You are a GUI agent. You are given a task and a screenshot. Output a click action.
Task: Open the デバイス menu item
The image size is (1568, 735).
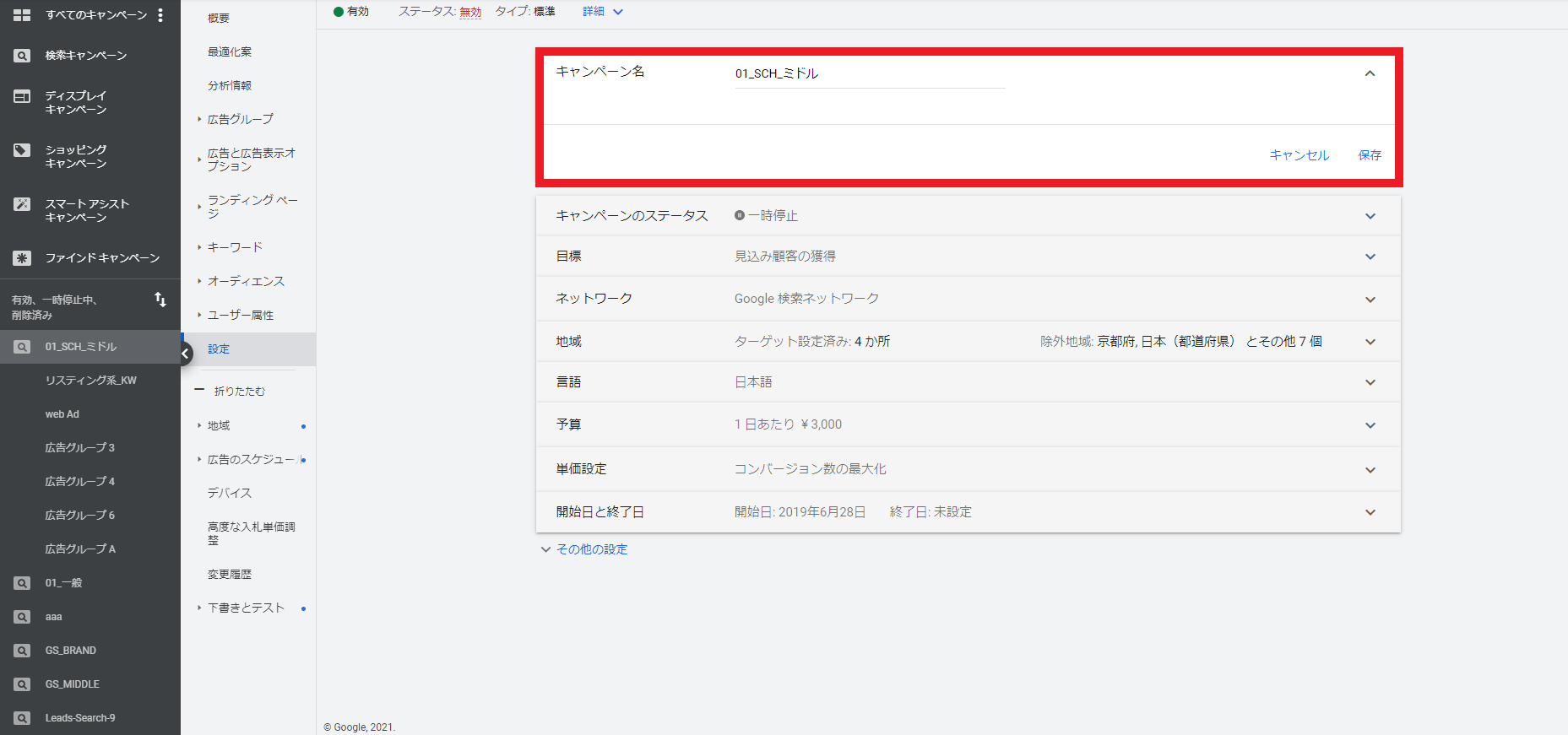pyautogui.click(x=230, y=493)
